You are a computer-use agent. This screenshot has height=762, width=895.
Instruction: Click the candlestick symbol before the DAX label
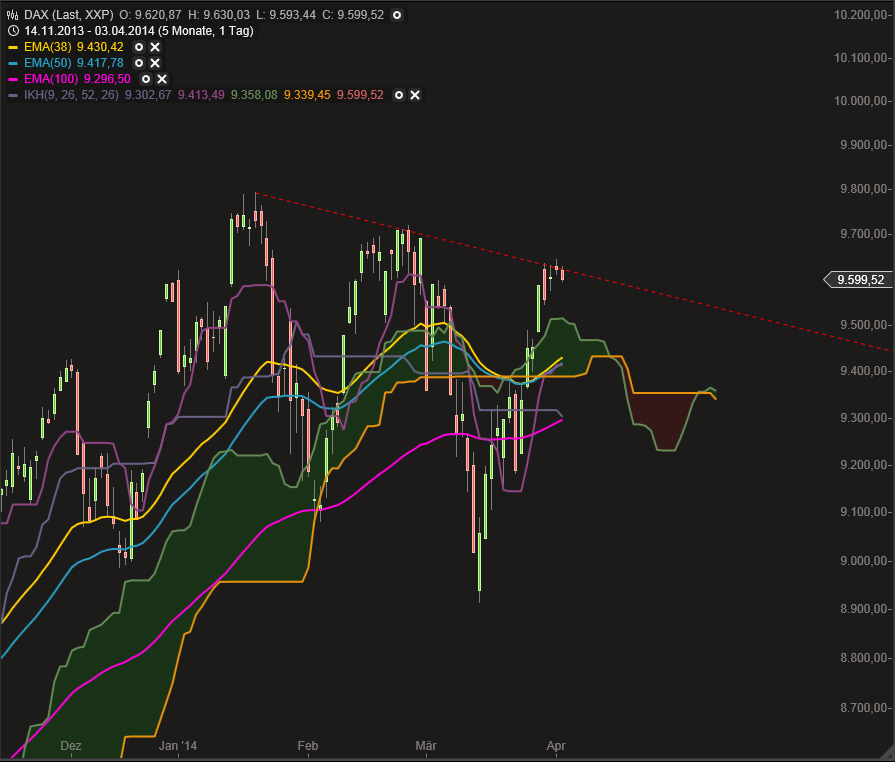(x=11, y=15)
